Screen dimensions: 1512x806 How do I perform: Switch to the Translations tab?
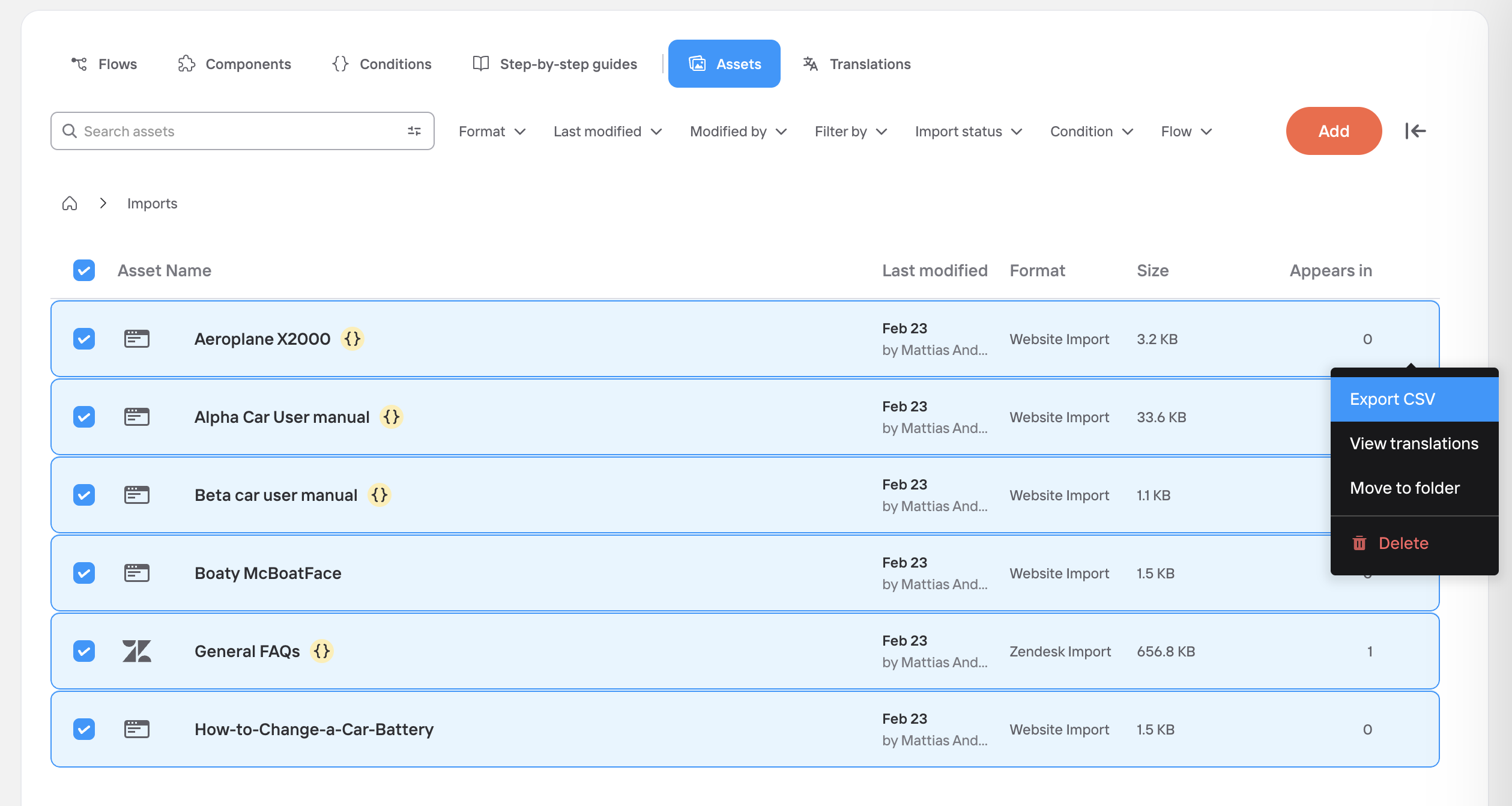[x=857, y=64]
